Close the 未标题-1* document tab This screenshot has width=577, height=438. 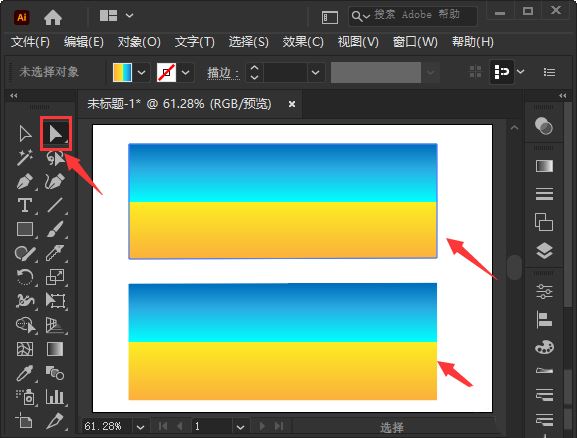[x=292, y=104]
